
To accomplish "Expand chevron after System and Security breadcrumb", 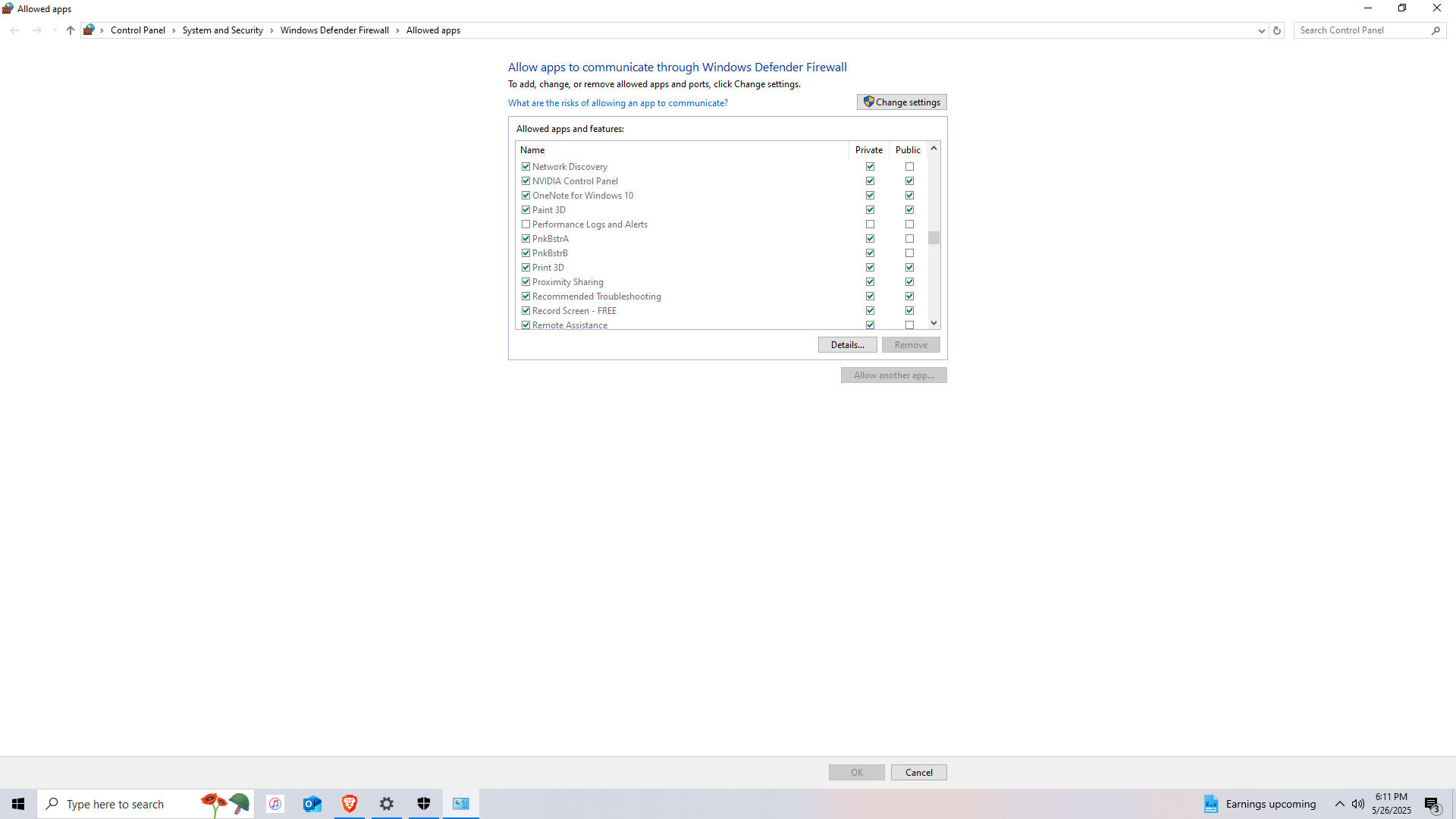I will 271,30.
